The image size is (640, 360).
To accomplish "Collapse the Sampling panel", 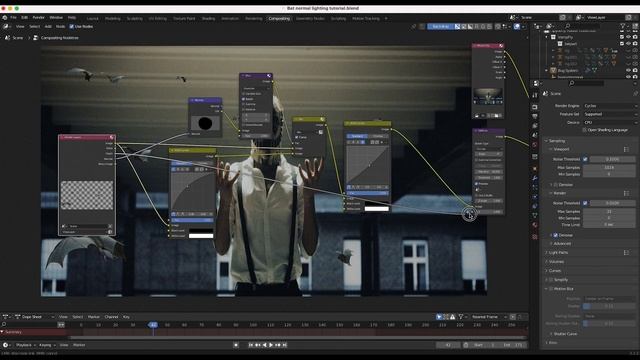I will click(x=556, y=141).
